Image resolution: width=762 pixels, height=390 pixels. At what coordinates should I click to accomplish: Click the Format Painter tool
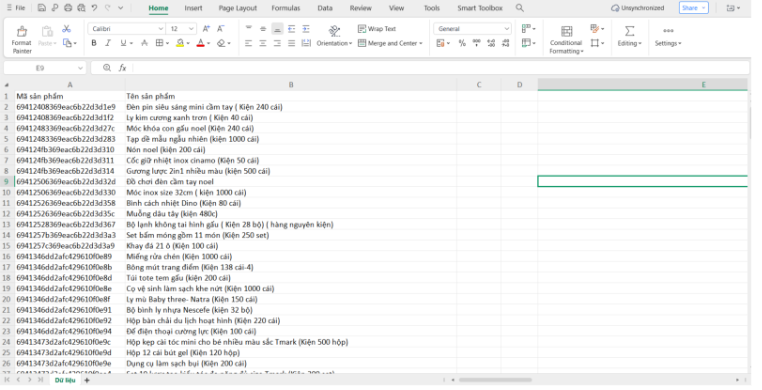[x=22, y=40]
